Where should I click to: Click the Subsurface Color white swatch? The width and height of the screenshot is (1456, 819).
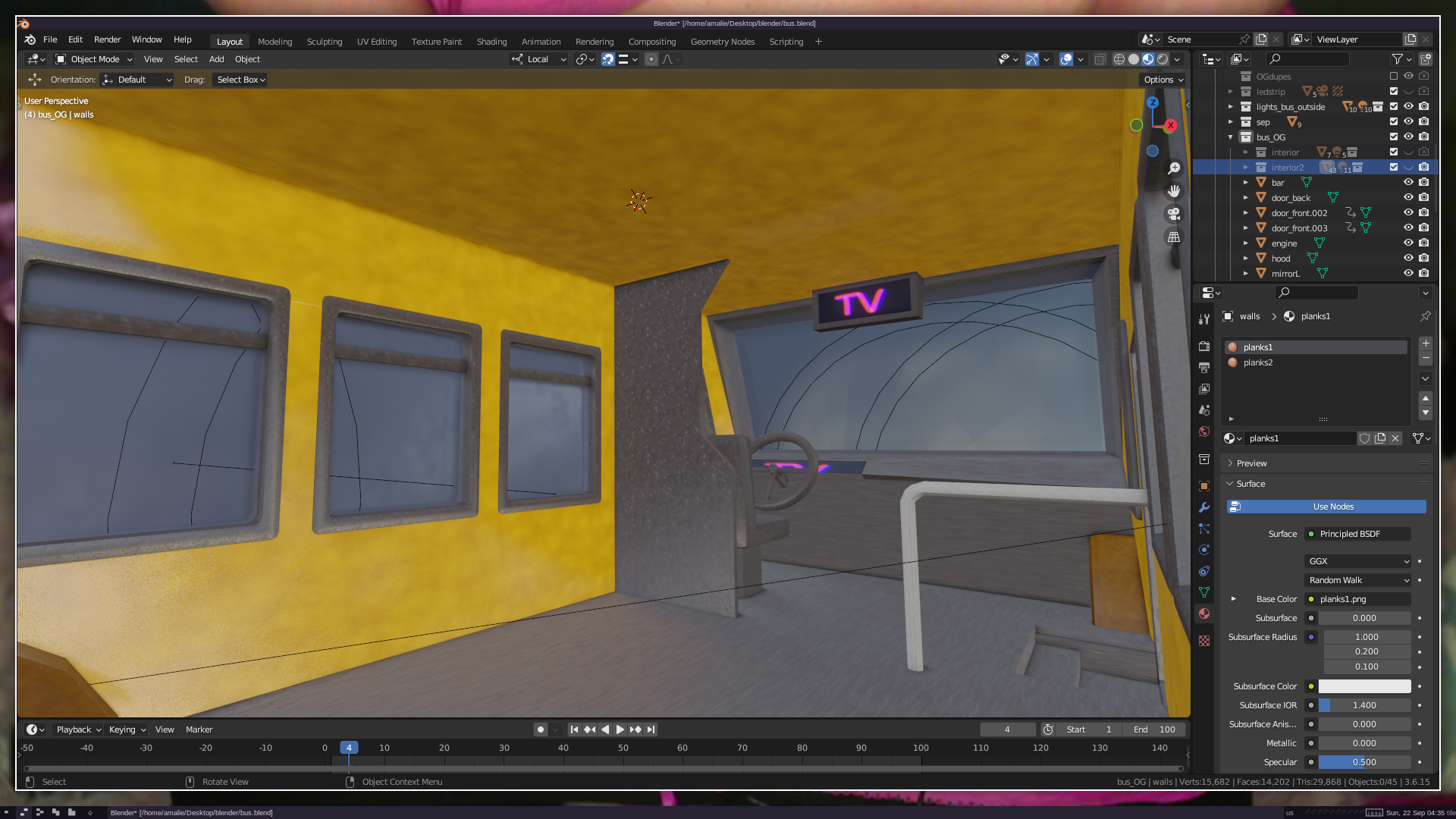(x=1364, y=686)
